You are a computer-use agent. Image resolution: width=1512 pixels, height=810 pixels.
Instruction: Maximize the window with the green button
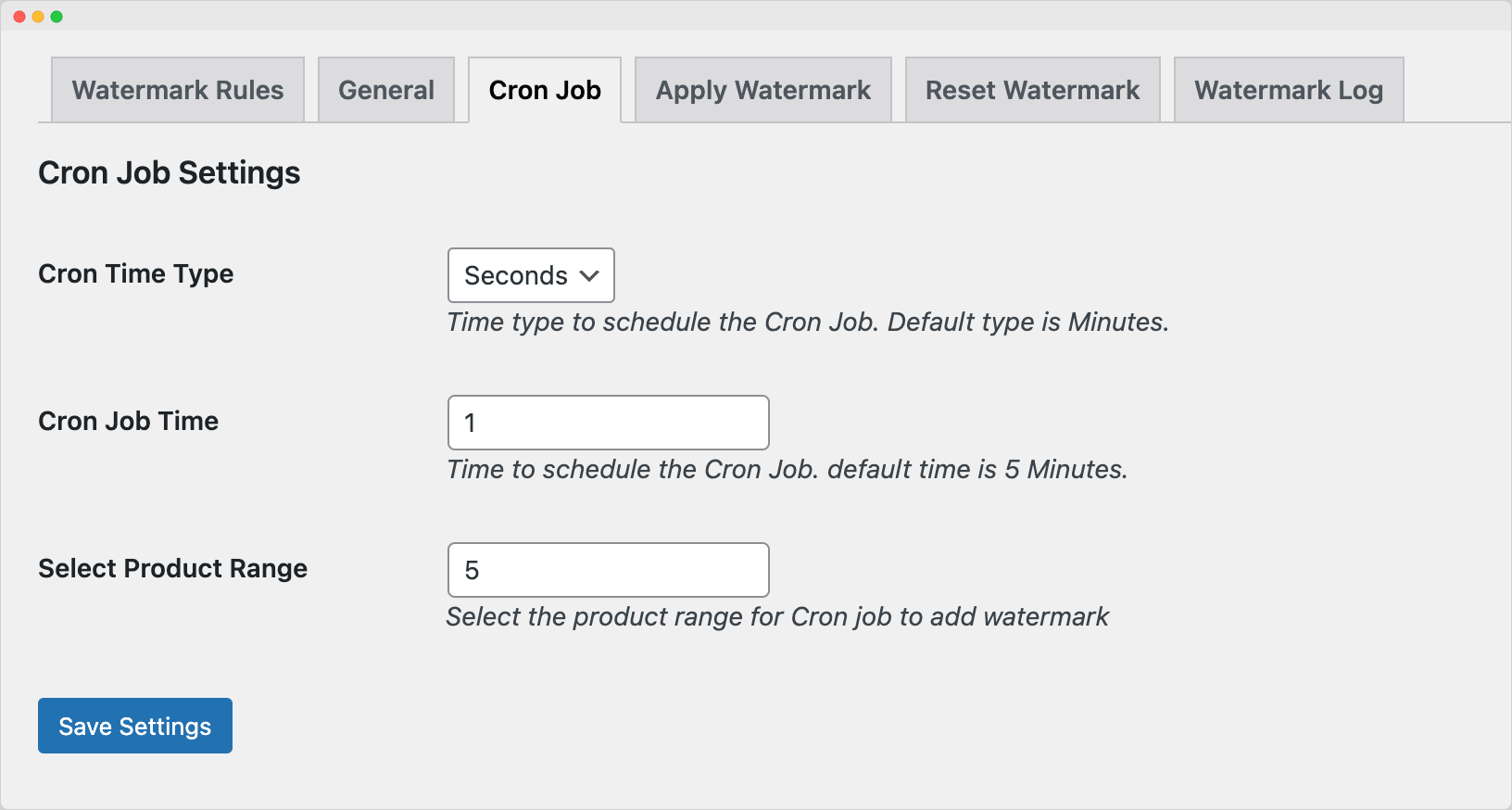pyautogui.click(x=57, y=17)
